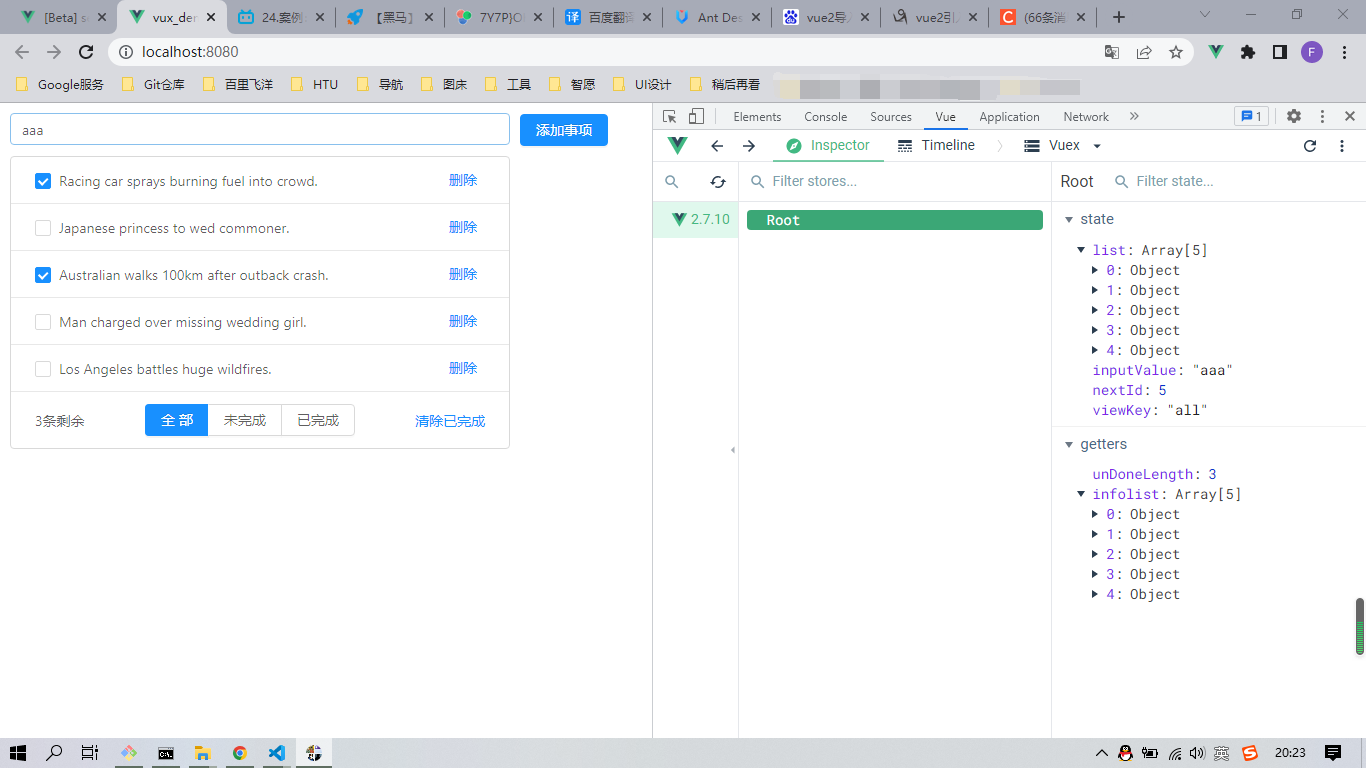
Task: Expand item 0 of infolist getter
Action: 1096,515
